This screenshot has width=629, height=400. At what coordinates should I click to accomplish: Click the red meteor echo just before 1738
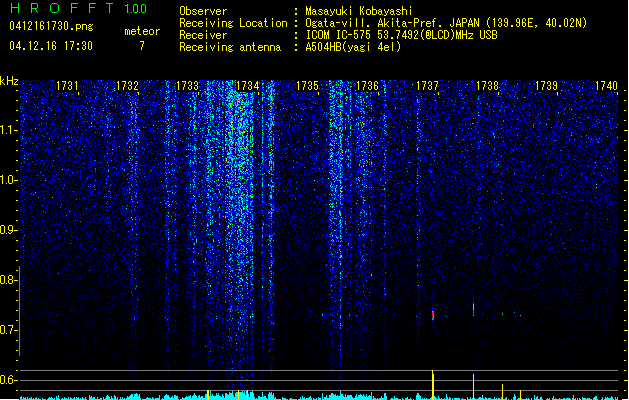pyautogui.click(x=473, y=309)
